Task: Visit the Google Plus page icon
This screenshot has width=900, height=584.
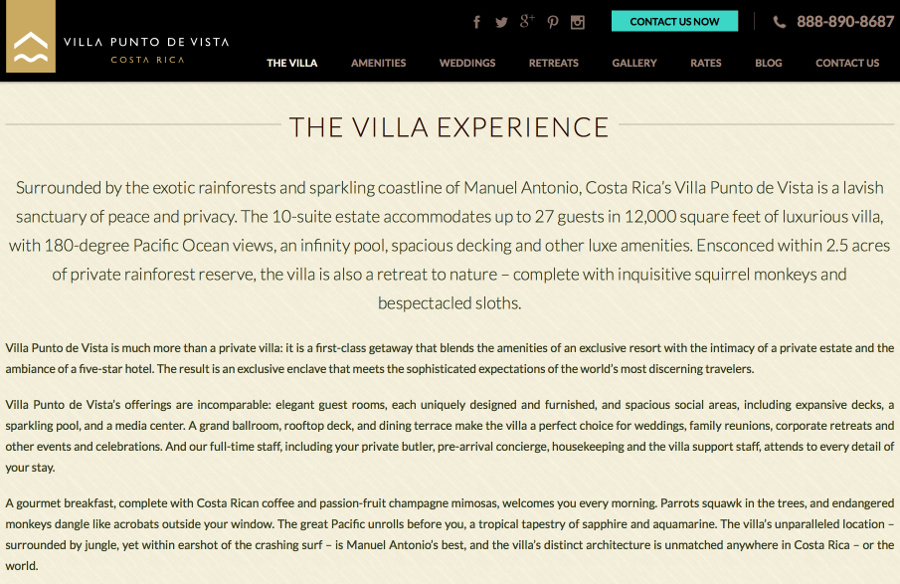Action: [527, 21]
